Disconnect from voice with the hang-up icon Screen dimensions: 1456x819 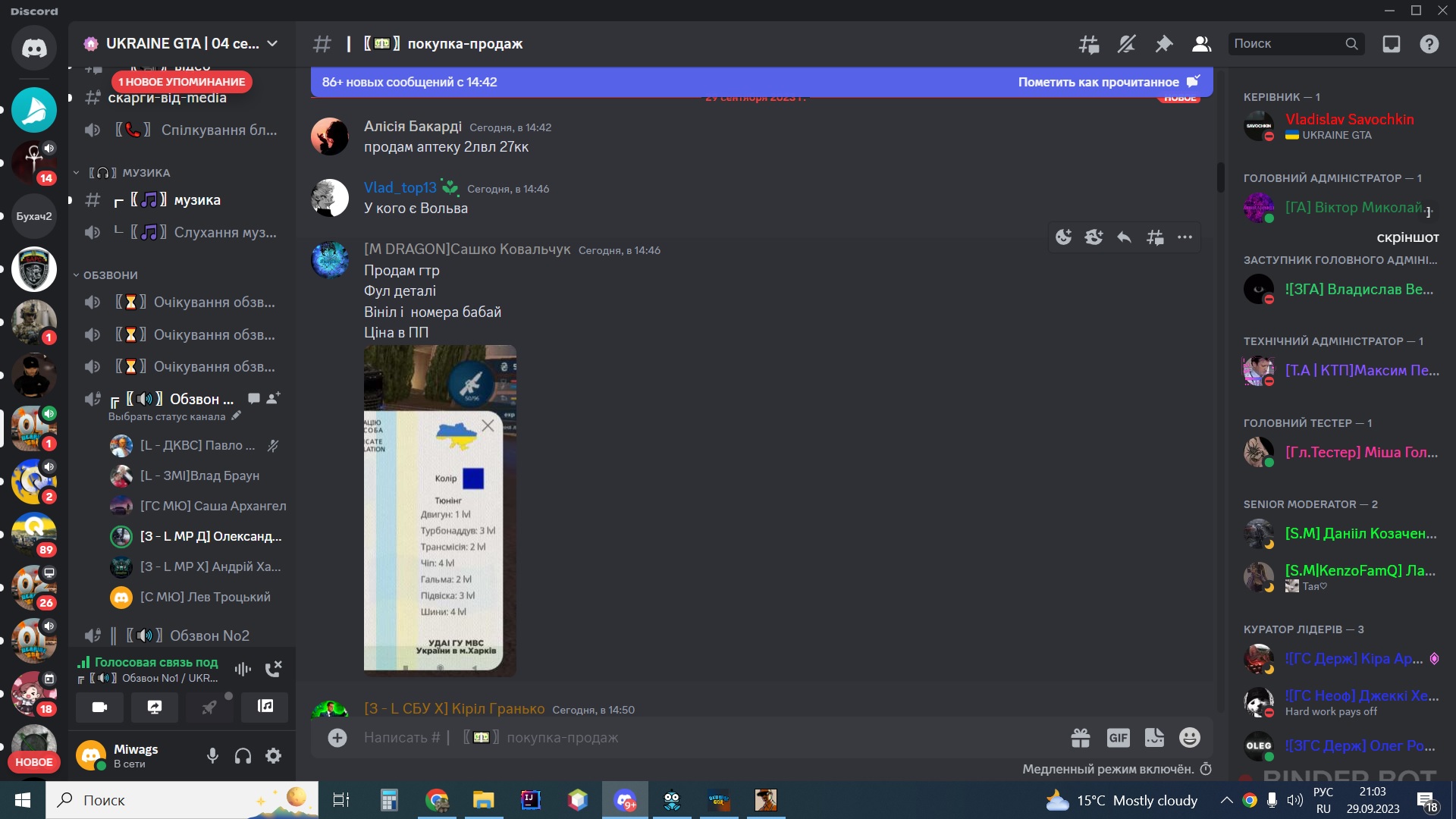click(x=273, y=668)
